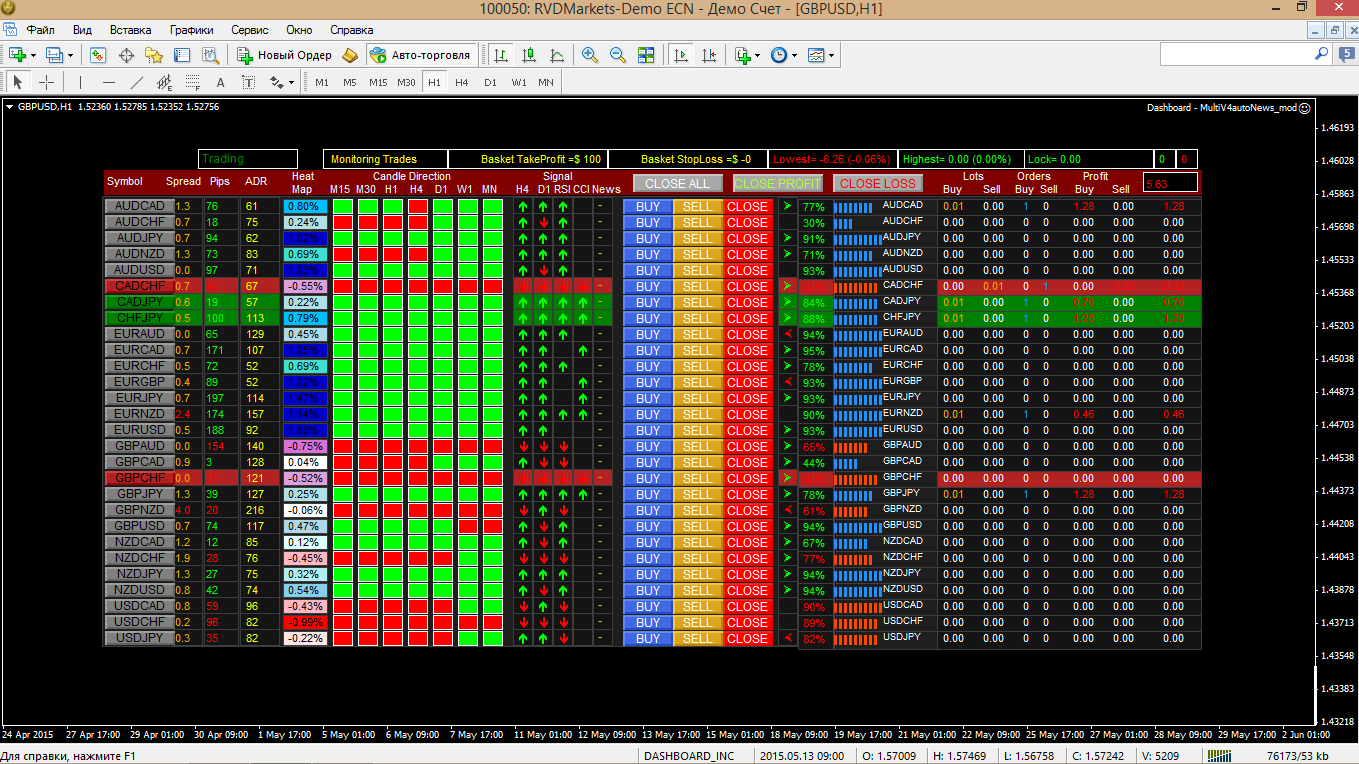Select the arrow Cursor tool
This screenshot has width=1359, height=764.
click(x=18, y=82)
